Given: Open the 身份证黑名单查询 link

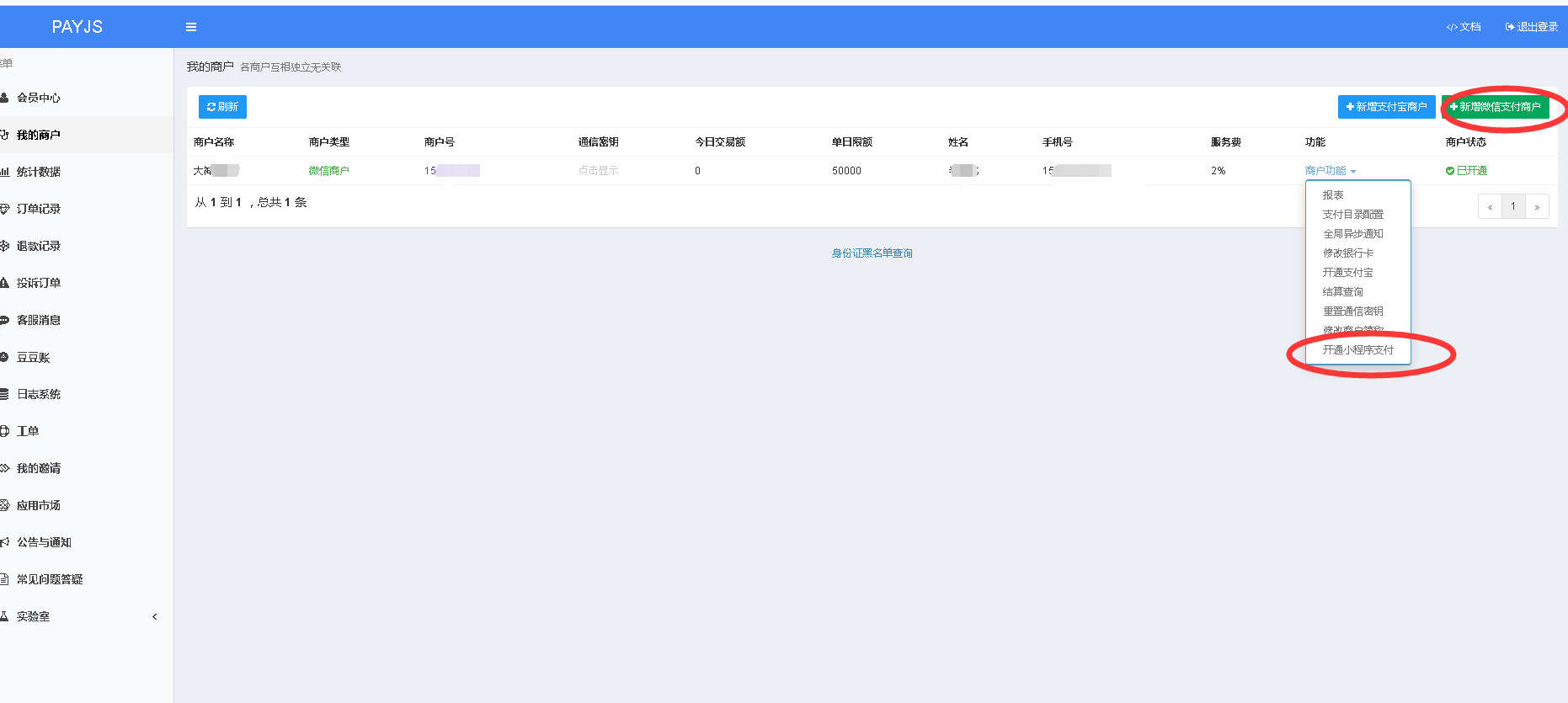Looking at the screenshot, I should (x=872, y=253).
